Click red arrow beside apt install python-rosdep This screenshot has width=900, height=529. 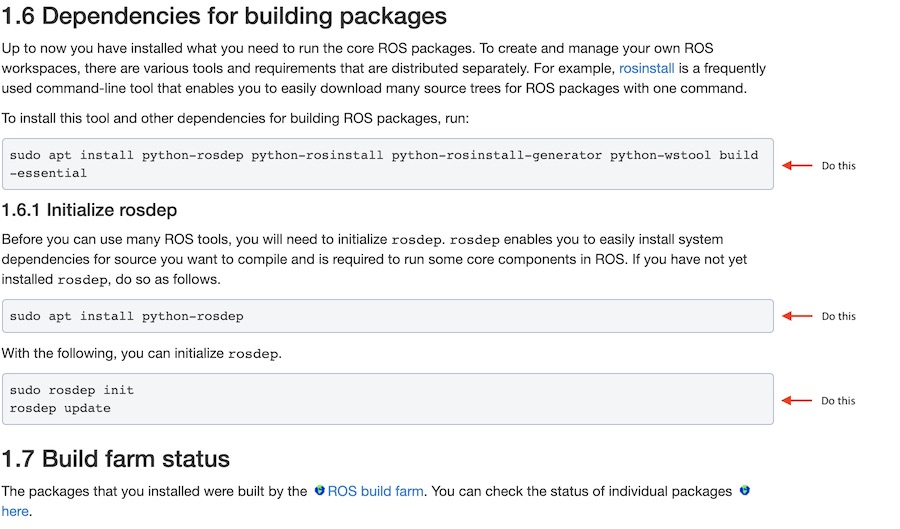(x=797, y=316)
